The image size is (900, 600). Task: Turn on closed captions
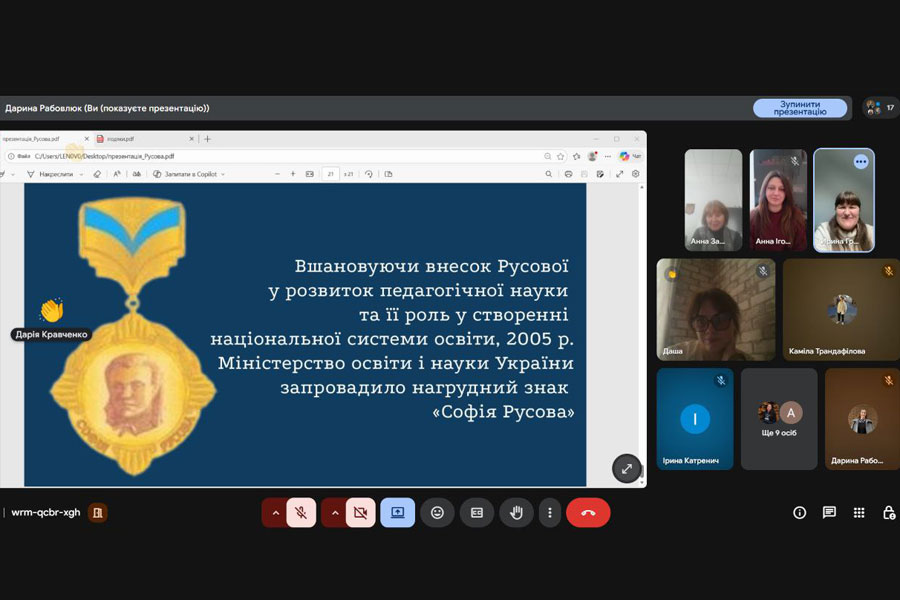[x=477, y=512]
